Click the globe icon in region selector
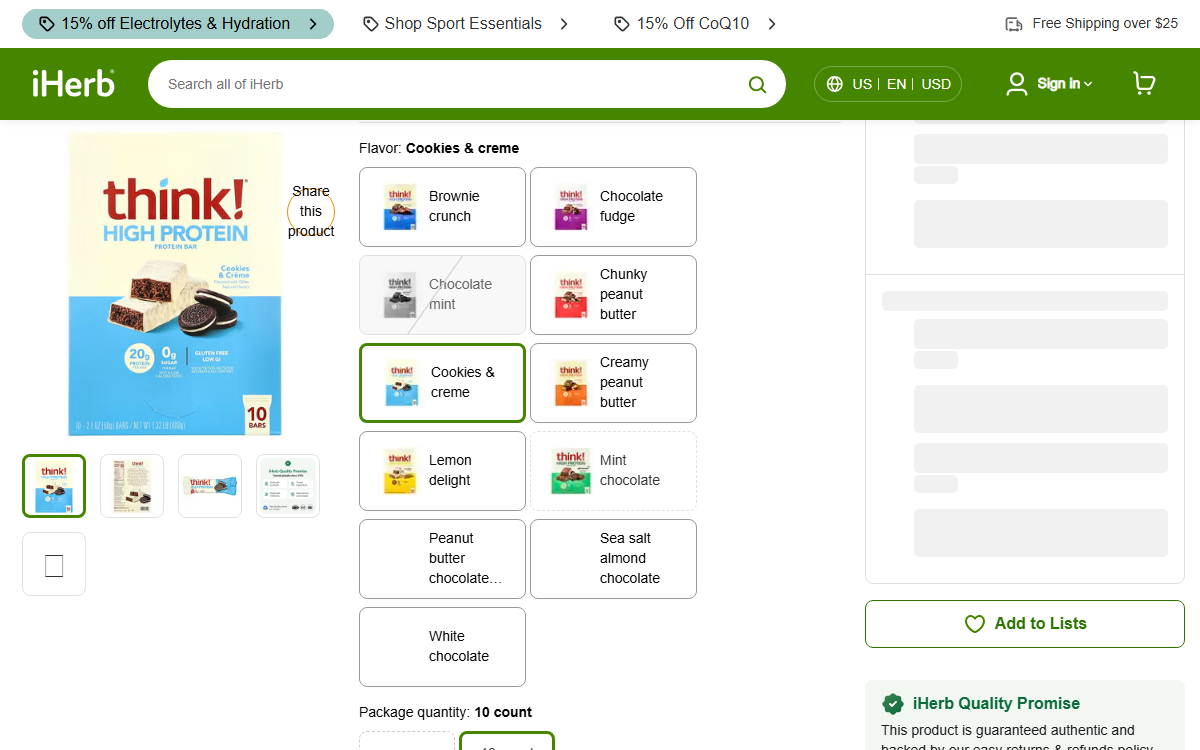The width and height of the screenshot is (1200, 750). (x=835, y=84)
